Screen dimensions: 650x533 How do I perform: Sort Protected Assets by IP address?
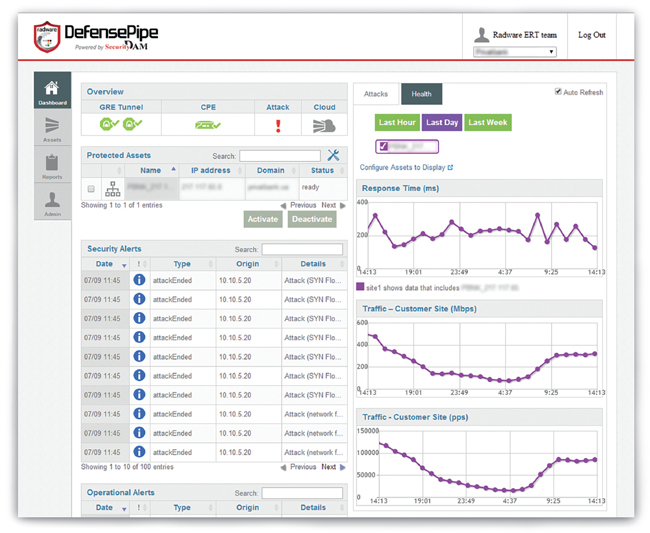point(211,170)
